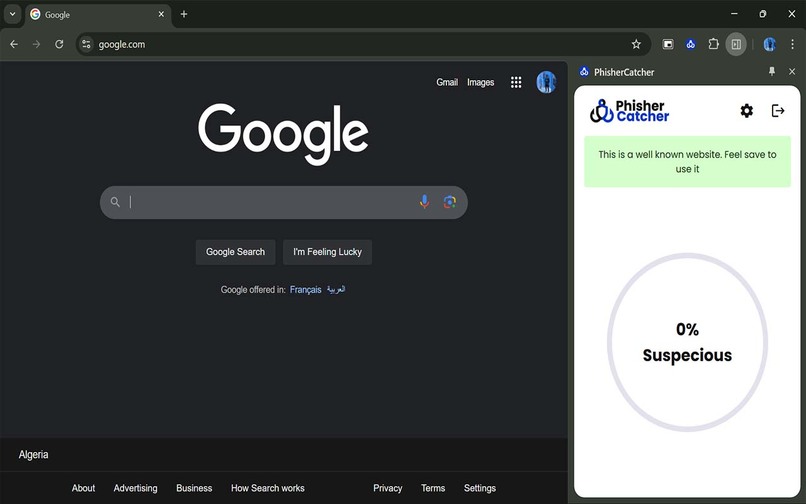Bookmark this page with the star
This screenshot has height=504, width=806.
coord(636,44)
